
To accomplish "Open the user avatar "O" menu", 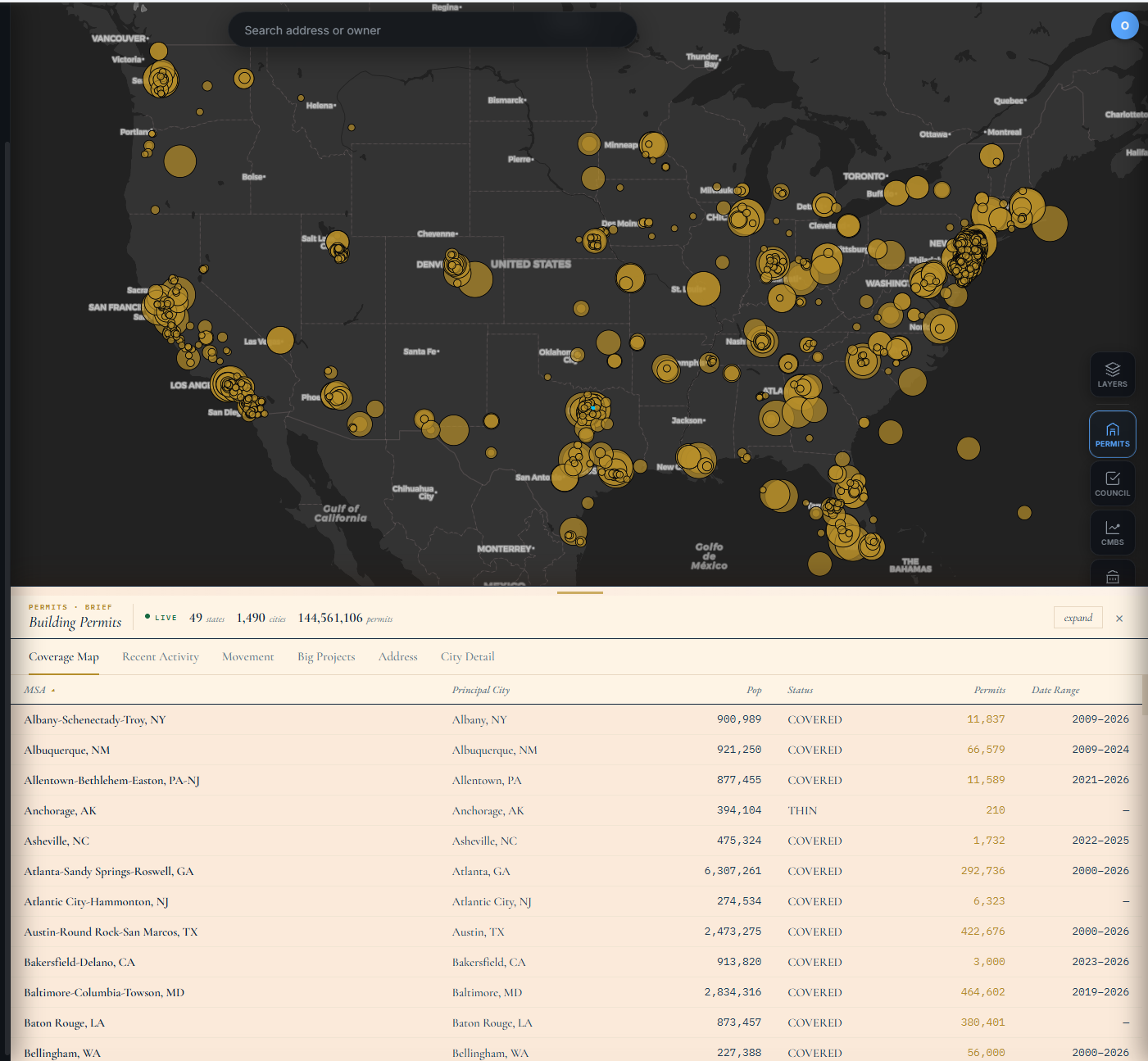I will click(x=1124, y=25).
